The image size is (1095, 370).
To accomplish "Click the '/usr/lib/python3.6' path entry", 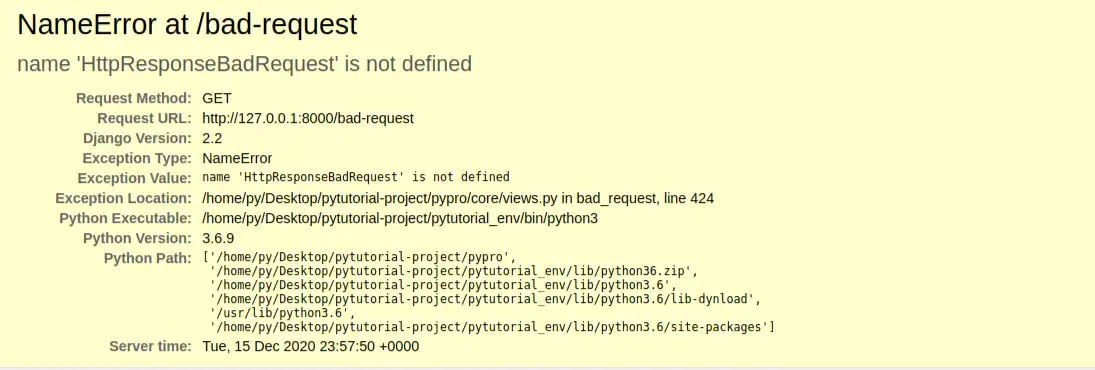I will coord(277,313).
